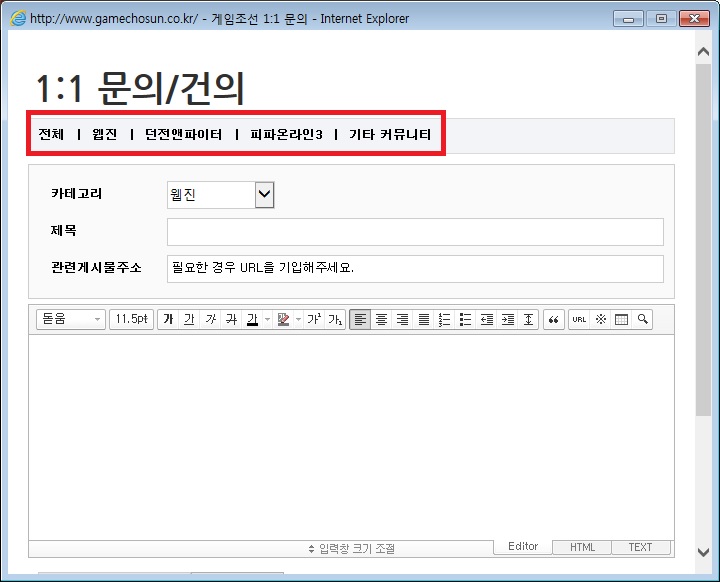Insert blockquote using quote icon
This screenshot has width=720, height=582.
pyautogui.click(x=554, y=320)
